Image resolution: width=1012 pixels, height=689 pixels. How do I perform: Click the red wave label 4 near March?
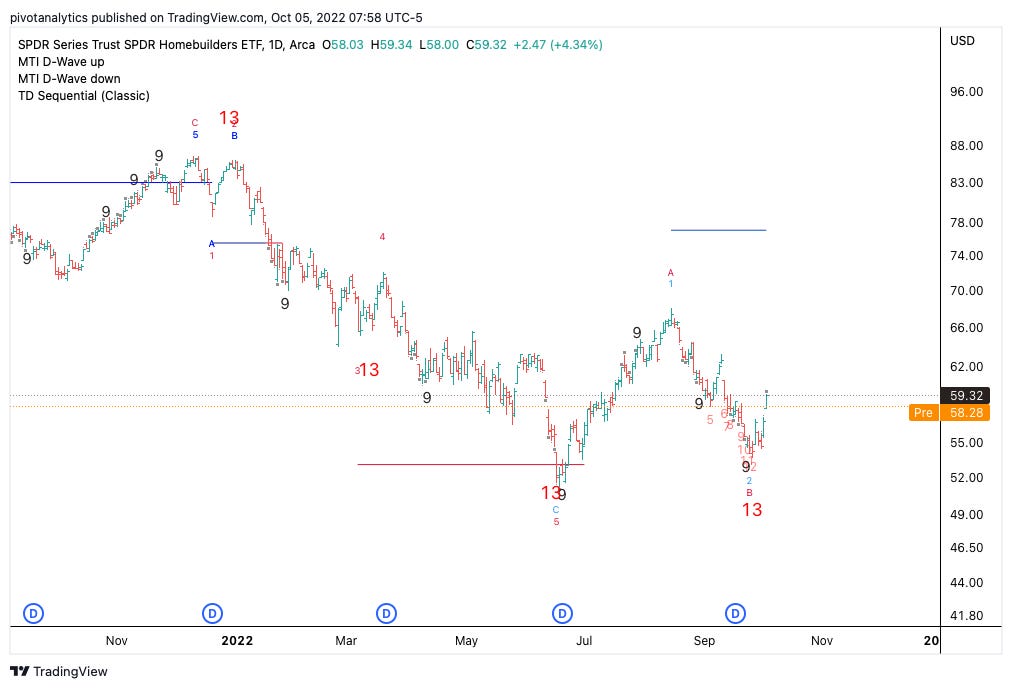click(x=382, y=237)
